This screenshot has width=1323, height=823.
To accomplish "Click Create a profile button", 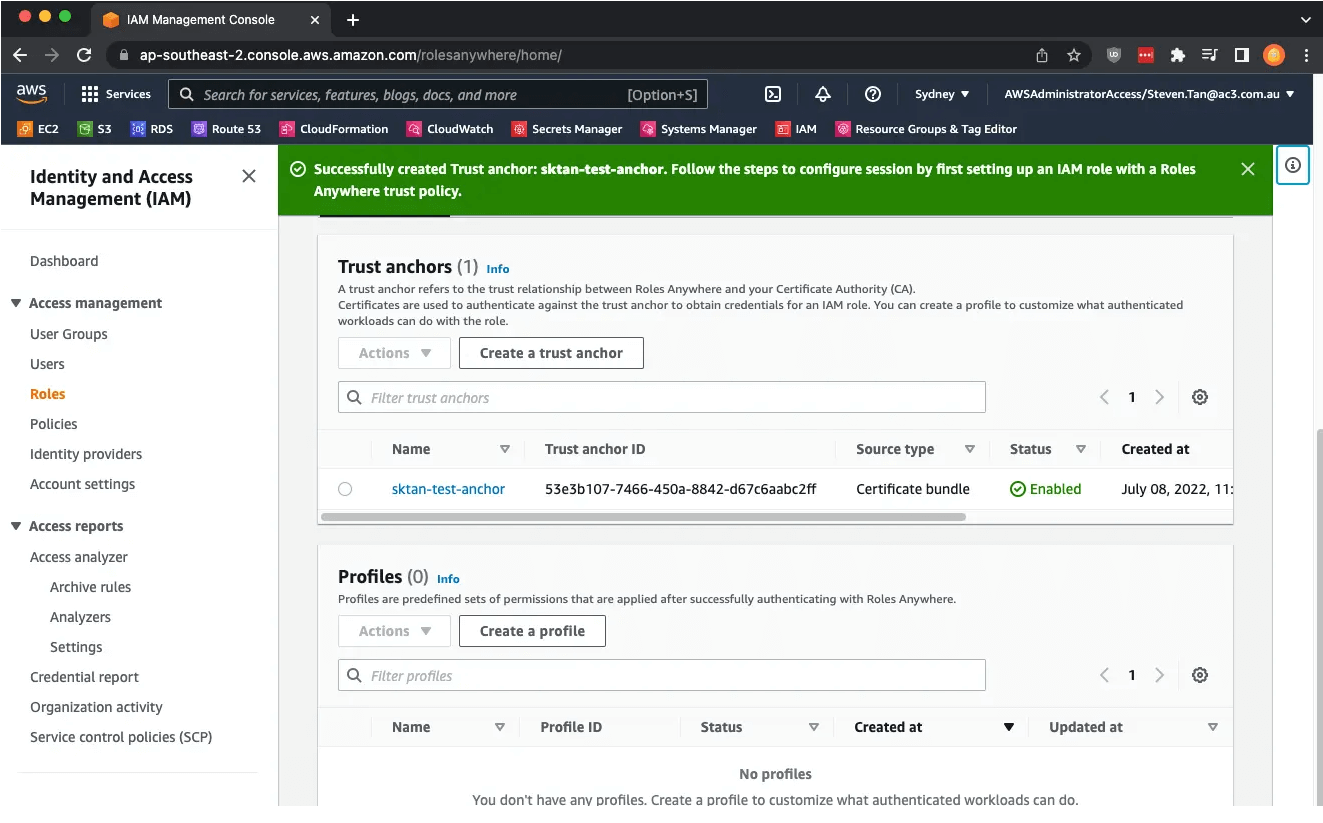I will 532,631.
